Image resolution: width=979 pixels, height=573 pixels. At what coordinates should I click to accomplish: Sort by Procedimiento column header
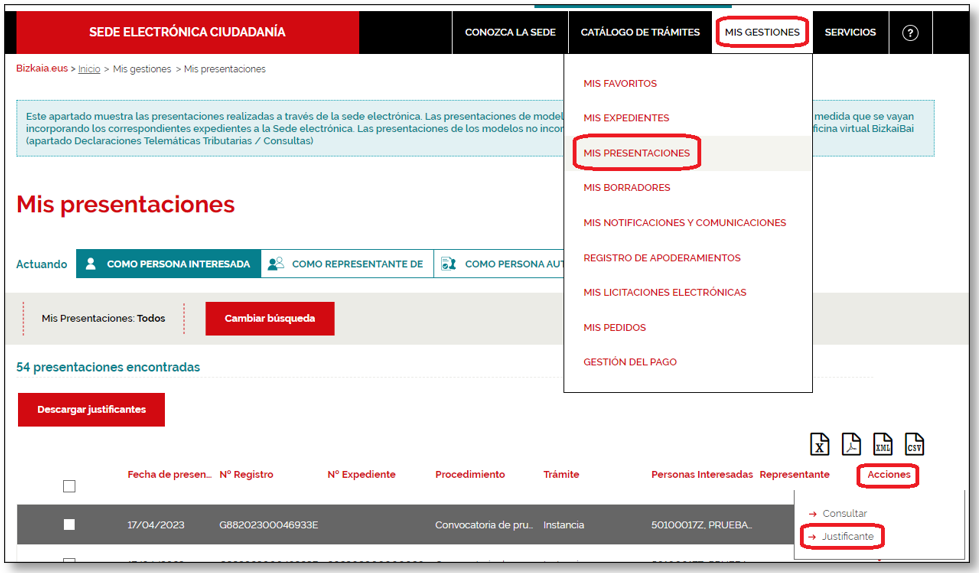click(x=470, y=474)
